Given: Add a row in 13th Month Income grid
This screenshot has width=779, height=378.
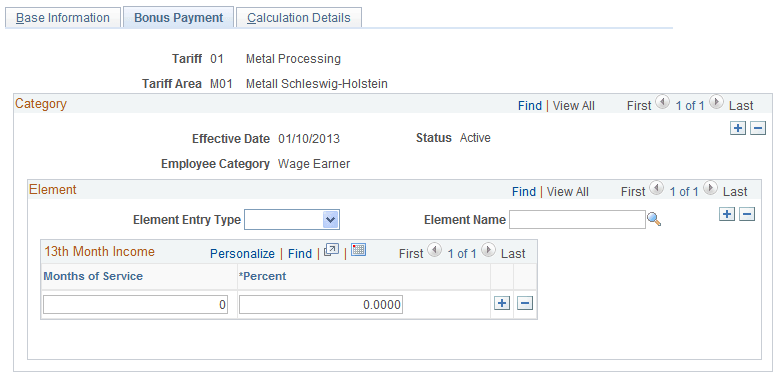Looking at the screenshot, I should [x=502, y=303].
